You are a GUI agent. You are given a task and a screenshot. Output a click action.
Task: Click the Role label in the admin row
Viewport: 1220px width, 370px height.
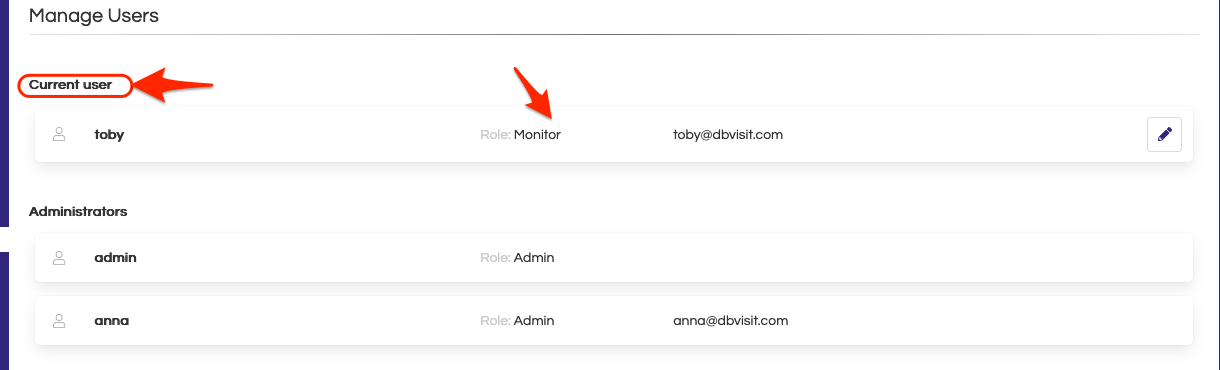pos(495,257)
